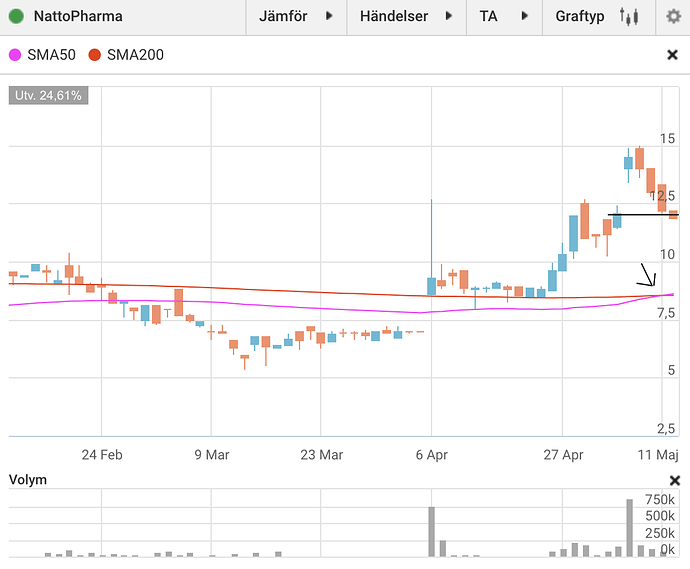Open the Graftyp selector

coord(598,17)
